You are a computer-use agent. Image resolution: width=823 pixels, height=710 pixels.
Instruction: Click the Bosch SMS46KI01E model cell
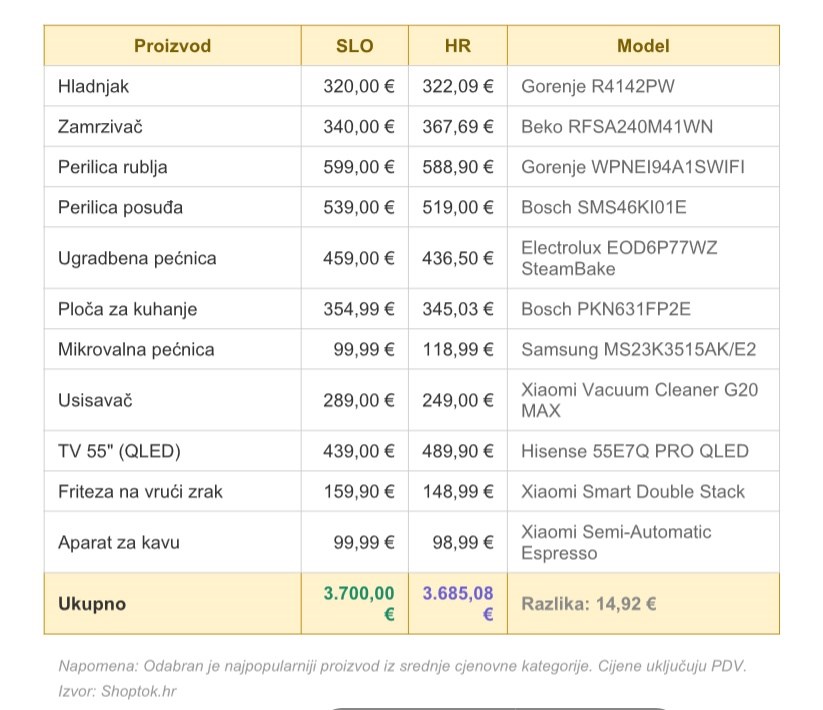[604, 208]
